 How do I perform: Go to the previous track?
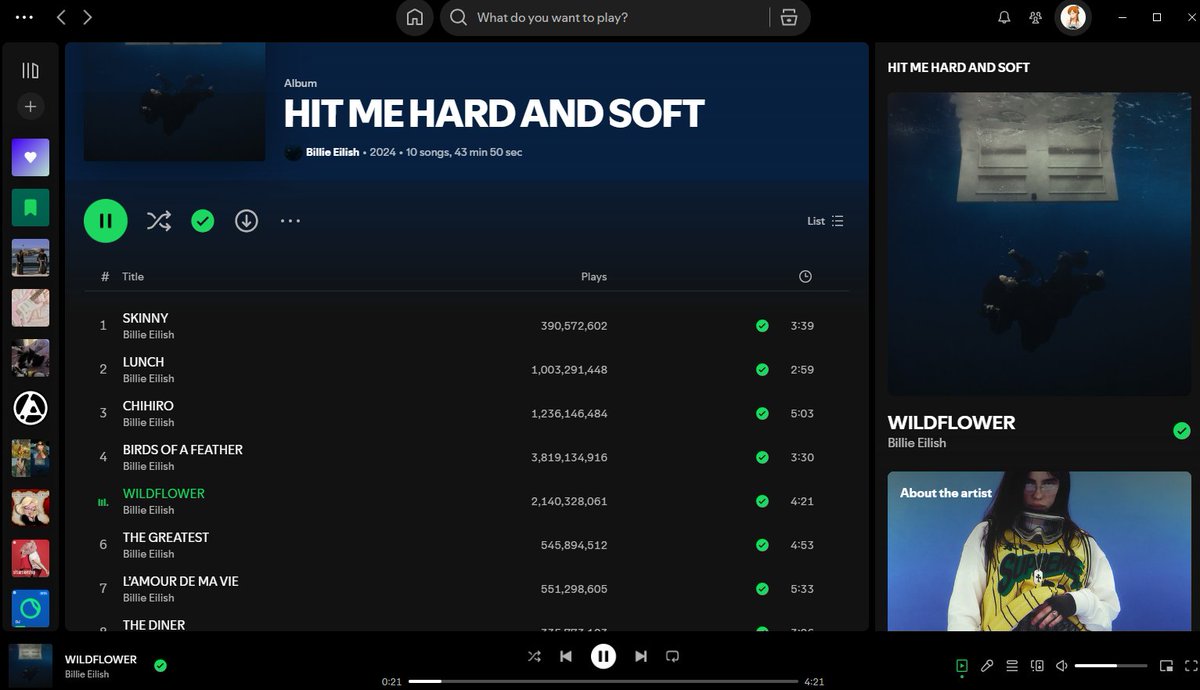(x=566, y=656)
